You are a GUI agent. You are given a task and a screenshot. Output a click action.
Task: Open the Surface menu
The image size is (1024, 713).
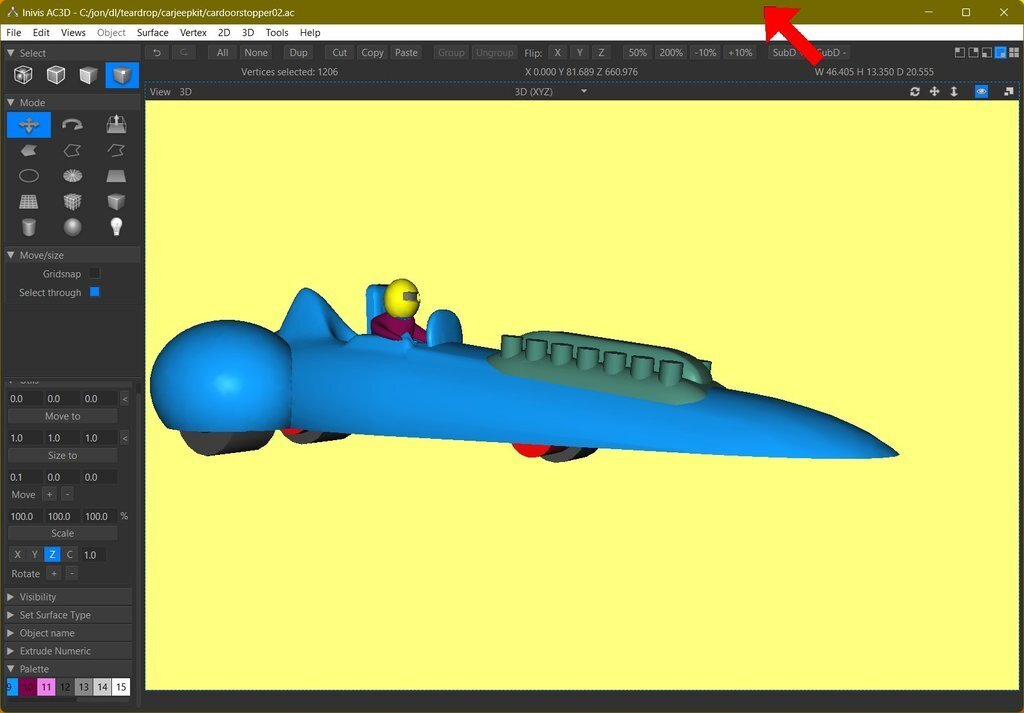[152, 32]
